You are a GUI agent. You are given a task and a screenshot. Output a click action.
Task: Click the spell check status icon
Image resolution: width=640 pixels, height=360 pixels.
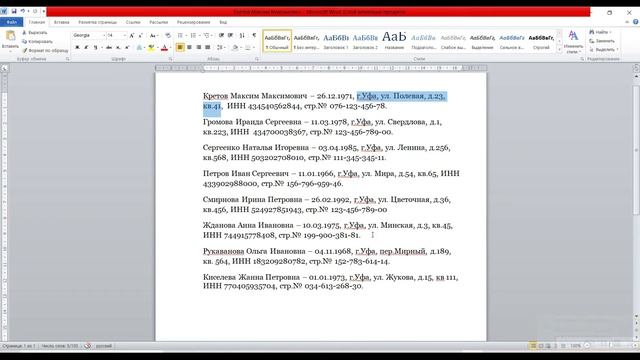point(87,346)
